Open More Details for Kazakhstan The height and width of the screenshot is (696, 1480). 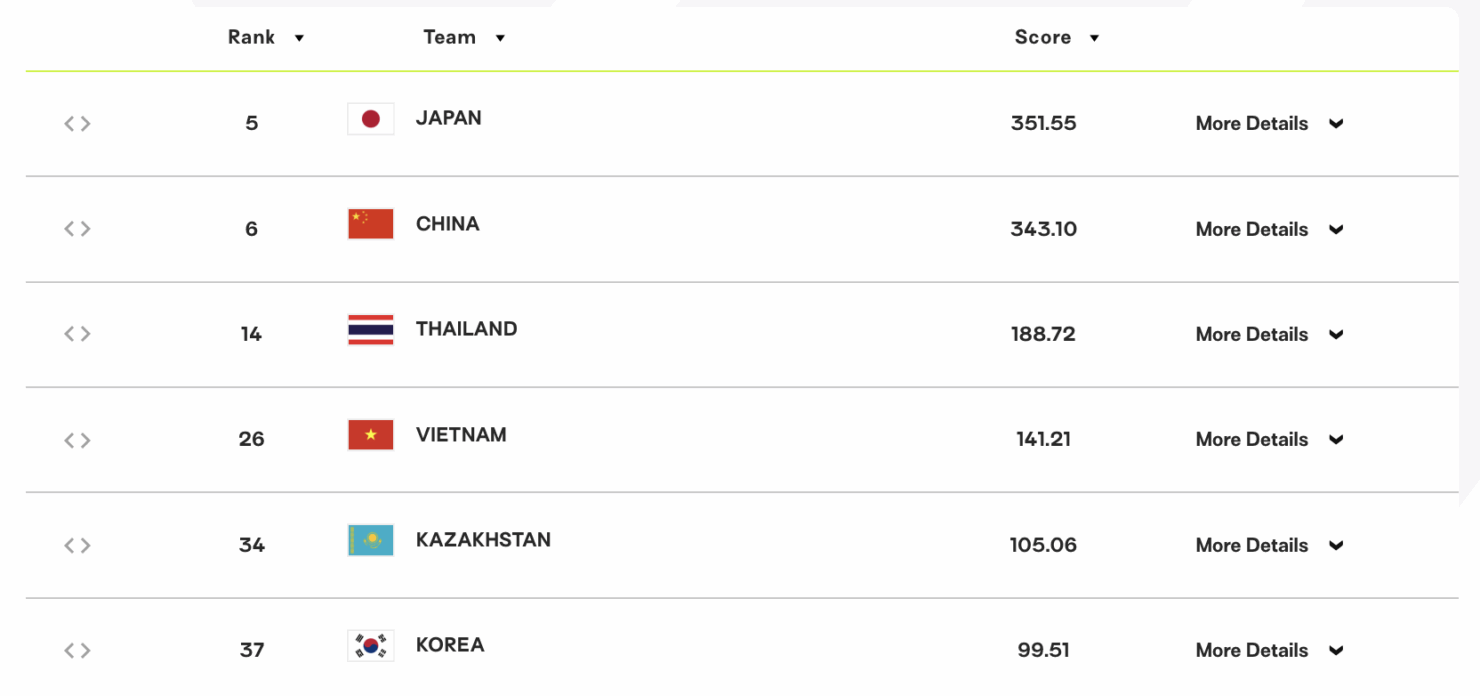click(1269, 546)
